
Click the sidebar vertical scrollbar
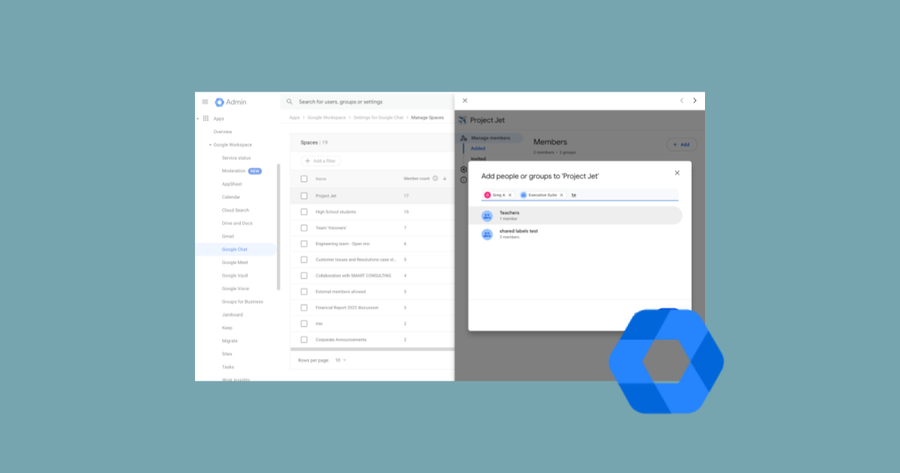(279, 227)
